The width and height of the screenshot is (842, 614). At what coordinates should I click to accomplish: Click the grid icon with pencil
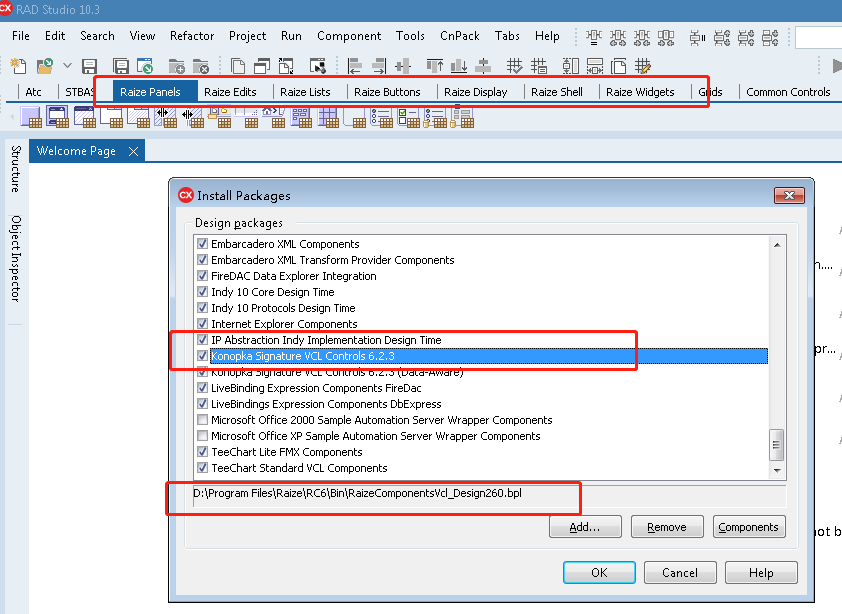[x=643, y=66]
